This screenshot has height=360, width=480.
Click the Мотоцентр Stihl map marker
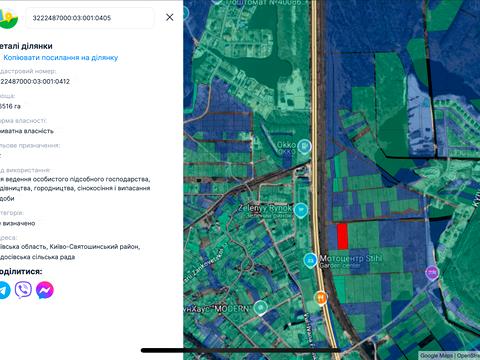point(310,260)
